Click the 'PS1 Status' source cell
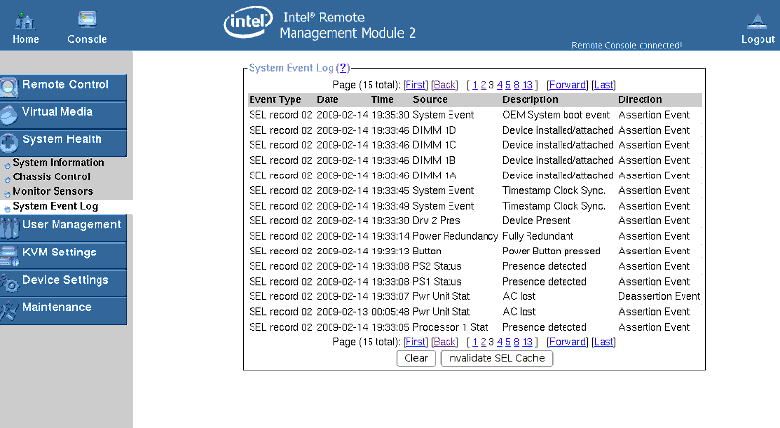This screenshot has width=780, height=428. [437, 282]
